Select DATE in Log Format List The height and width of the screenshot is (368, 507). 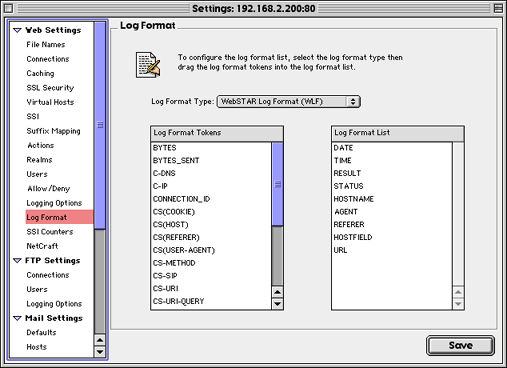[343, 148]
